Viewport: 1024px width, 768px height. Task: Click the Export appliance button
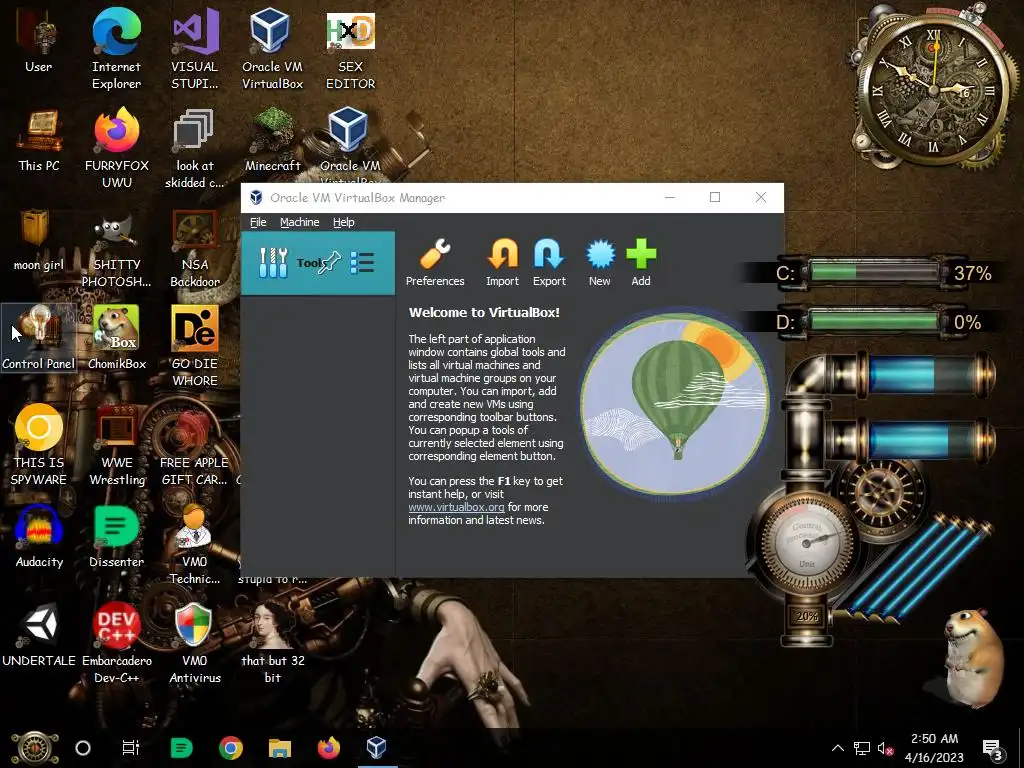tap(549, 263)
